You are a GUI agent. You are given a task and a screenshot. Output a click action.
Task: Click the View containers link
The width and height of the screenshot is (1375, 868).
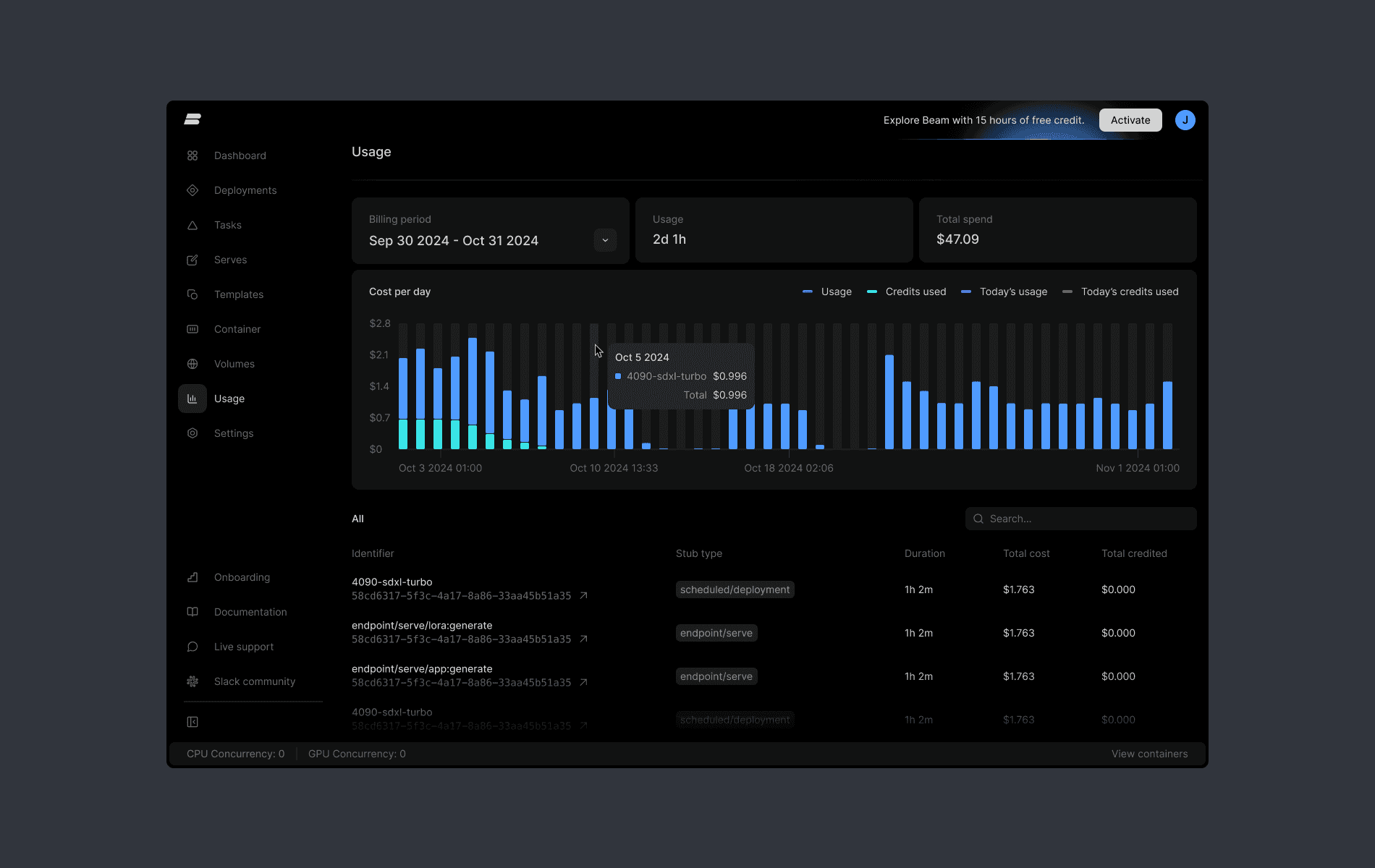[x=1150, y=754]
